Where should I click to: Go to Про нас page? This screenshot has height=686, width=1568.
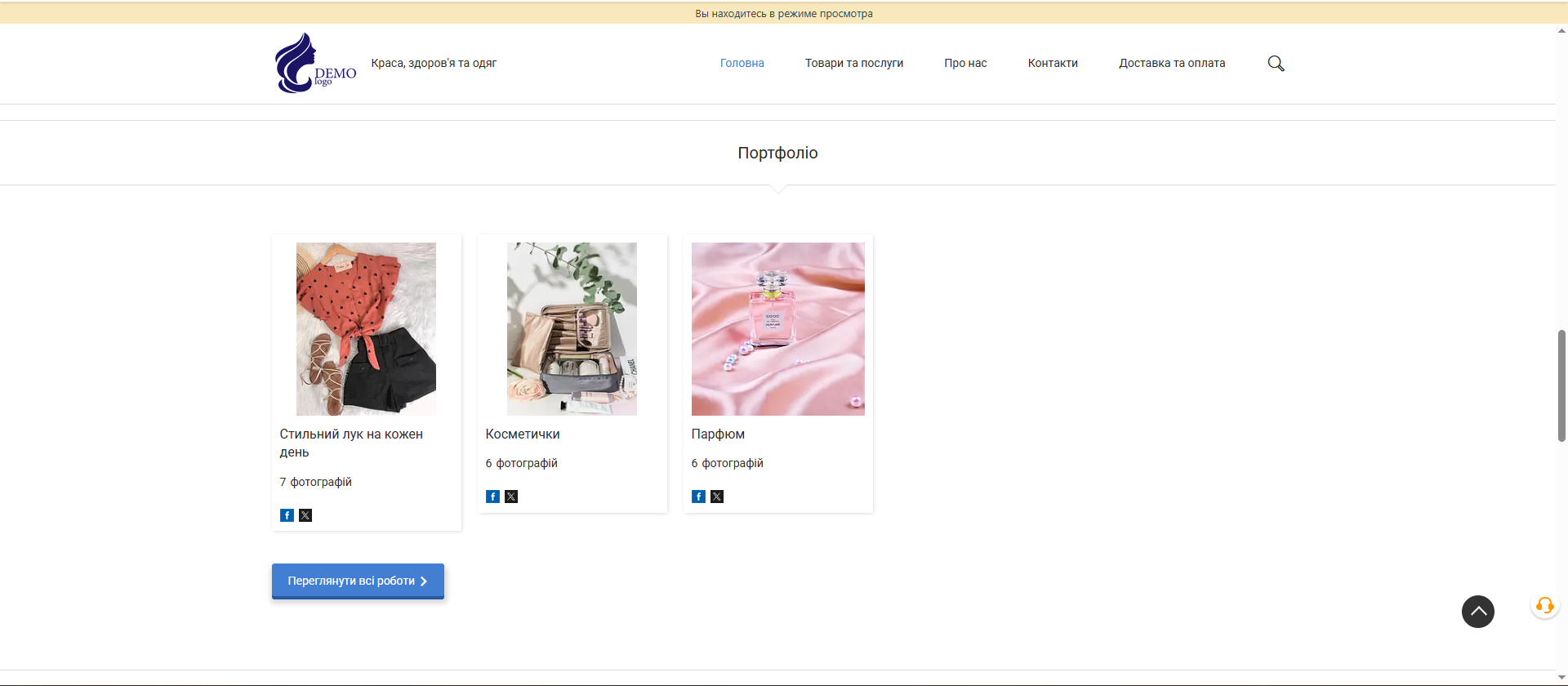pos(965,64)
